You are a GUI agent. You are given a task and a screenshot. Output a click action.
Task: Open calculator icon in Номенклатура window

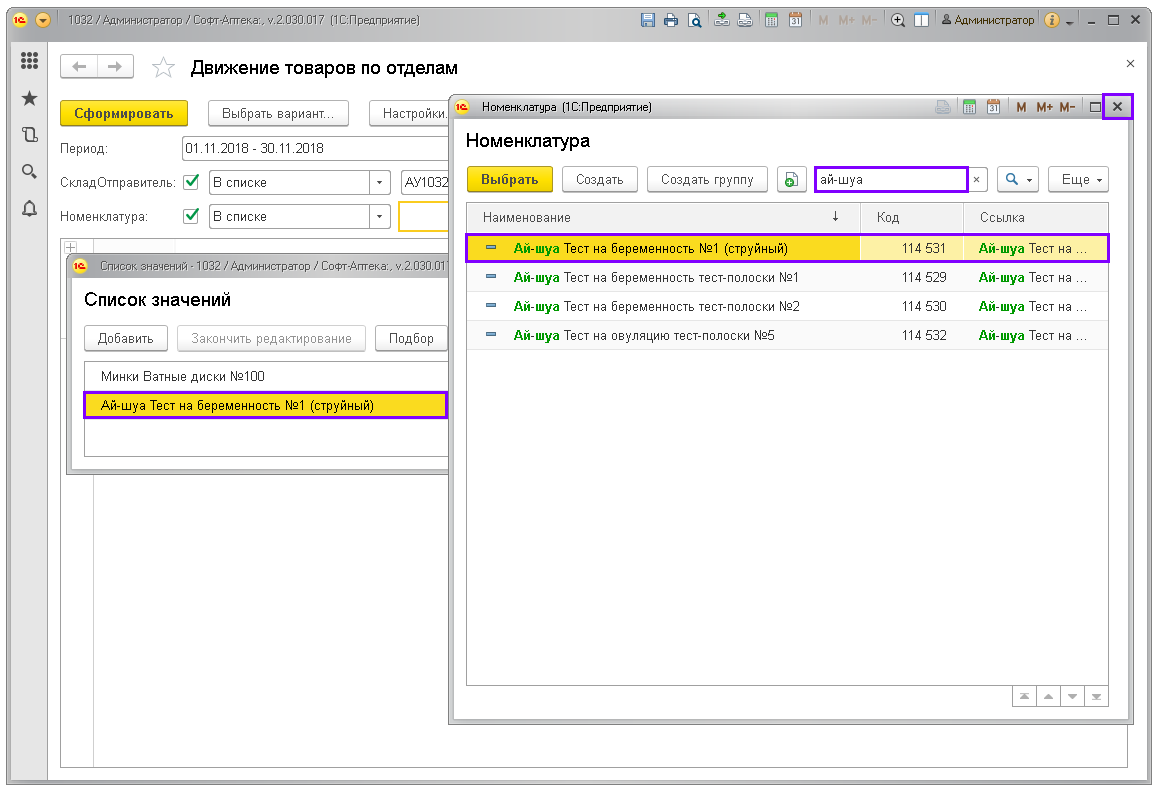tap(969, 107)
